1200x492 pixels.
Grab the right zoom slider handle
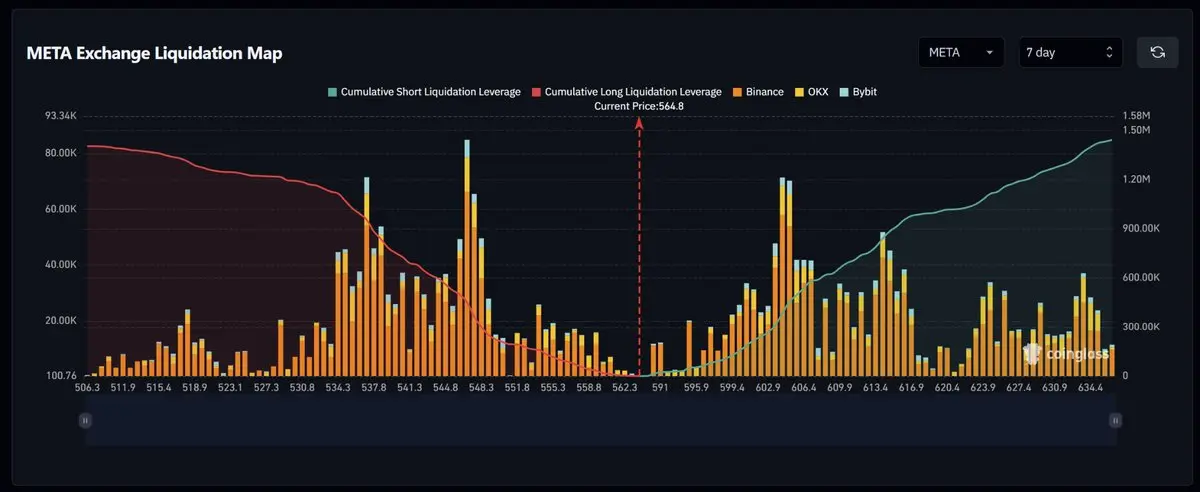1114,422
